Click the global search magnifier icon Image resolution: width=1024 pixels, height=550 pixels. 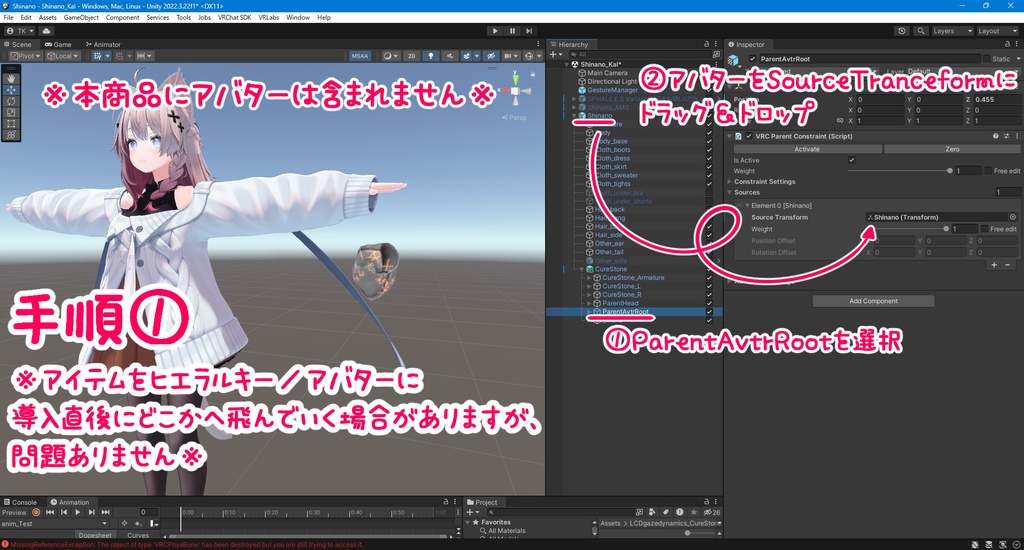920,31
